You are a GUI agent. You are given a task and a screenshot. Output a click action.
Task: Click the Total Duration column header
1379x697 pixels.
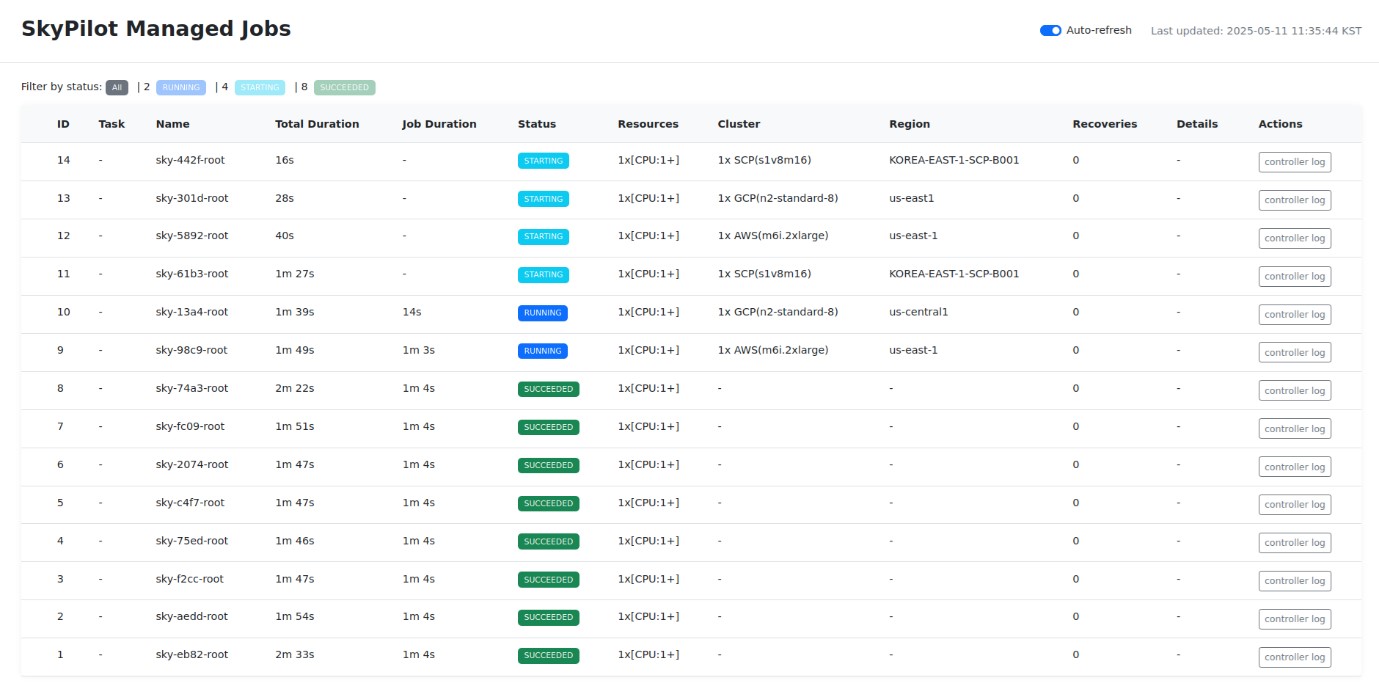click(317, 124)
